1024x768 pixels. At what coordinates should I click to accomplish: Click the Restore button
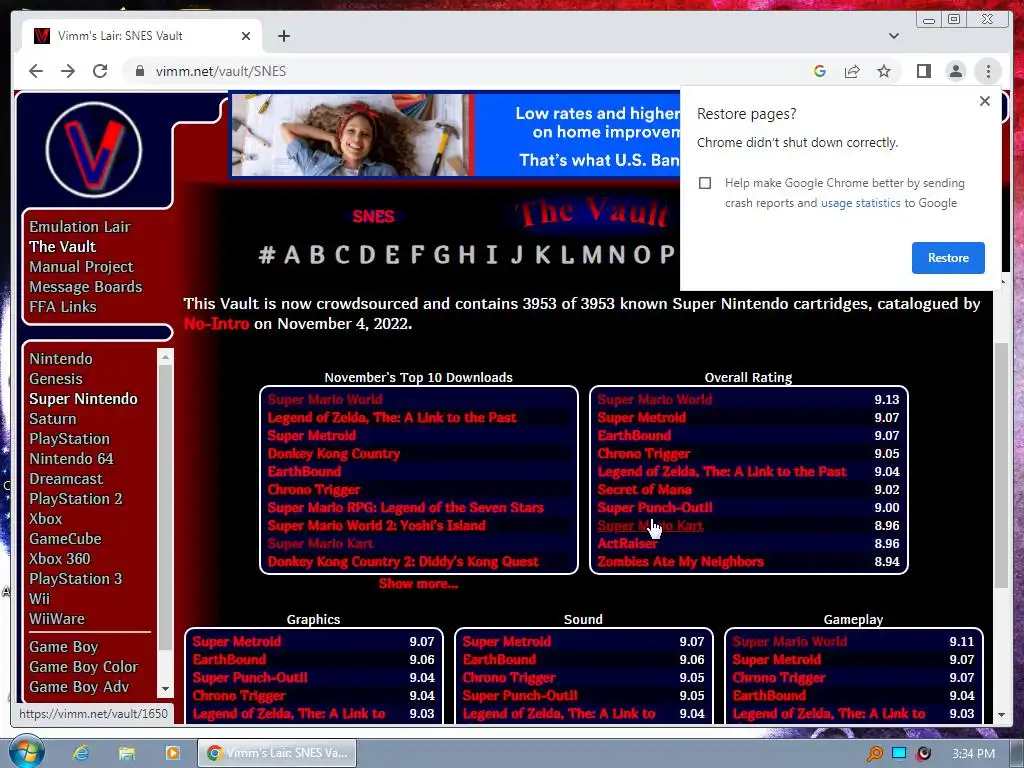[948, 257]
